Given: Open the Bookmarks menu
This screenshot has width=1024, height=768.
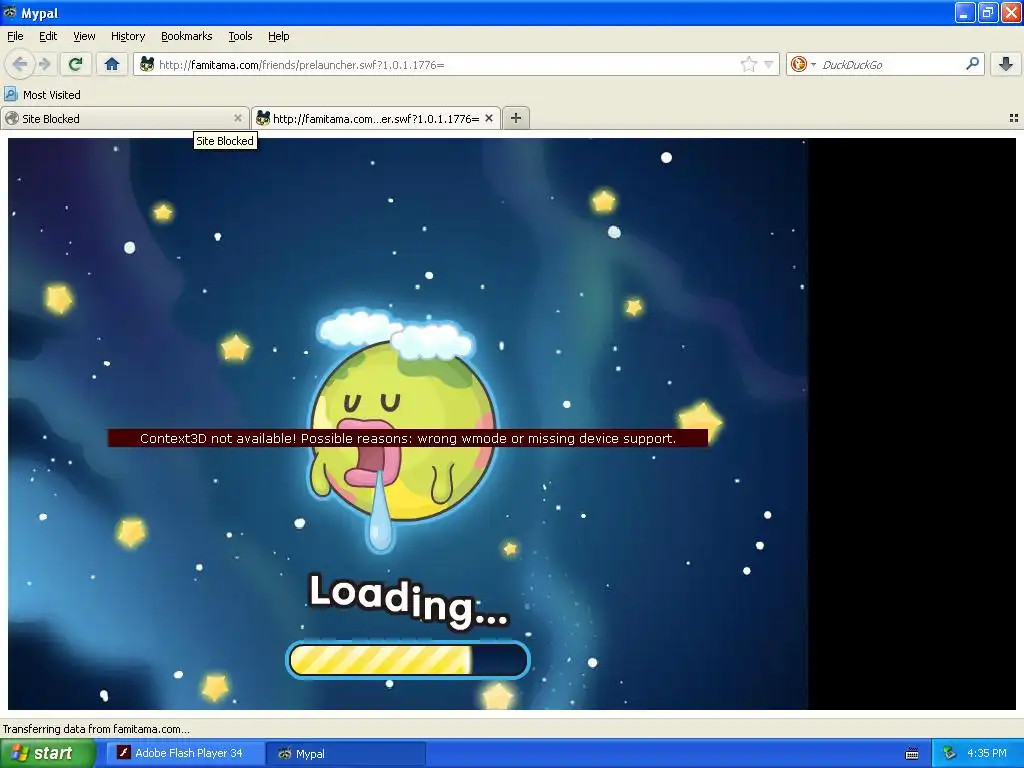Looking at the screenshot, I should [186, 36].
